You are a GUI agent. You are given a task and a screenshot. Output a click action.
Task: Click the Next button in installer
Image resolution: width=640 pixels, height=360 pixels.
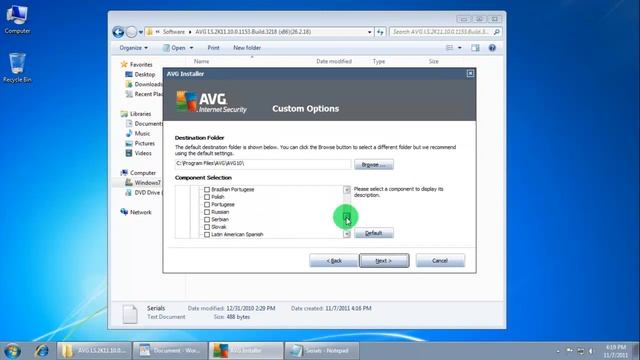384,260
